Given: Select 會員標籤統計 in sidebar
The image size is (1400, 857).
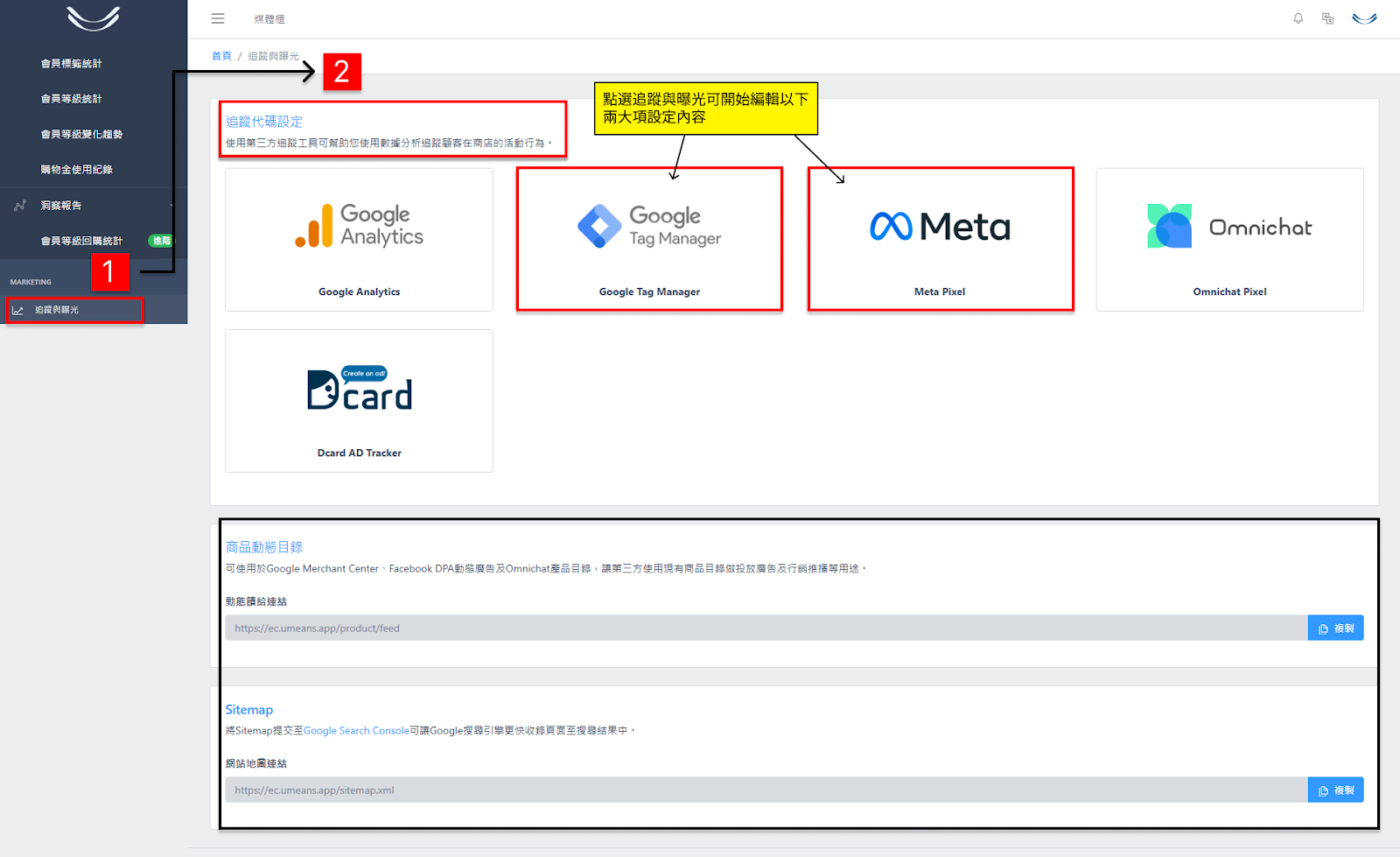Looking at the screenshot, I should (72, 64).
